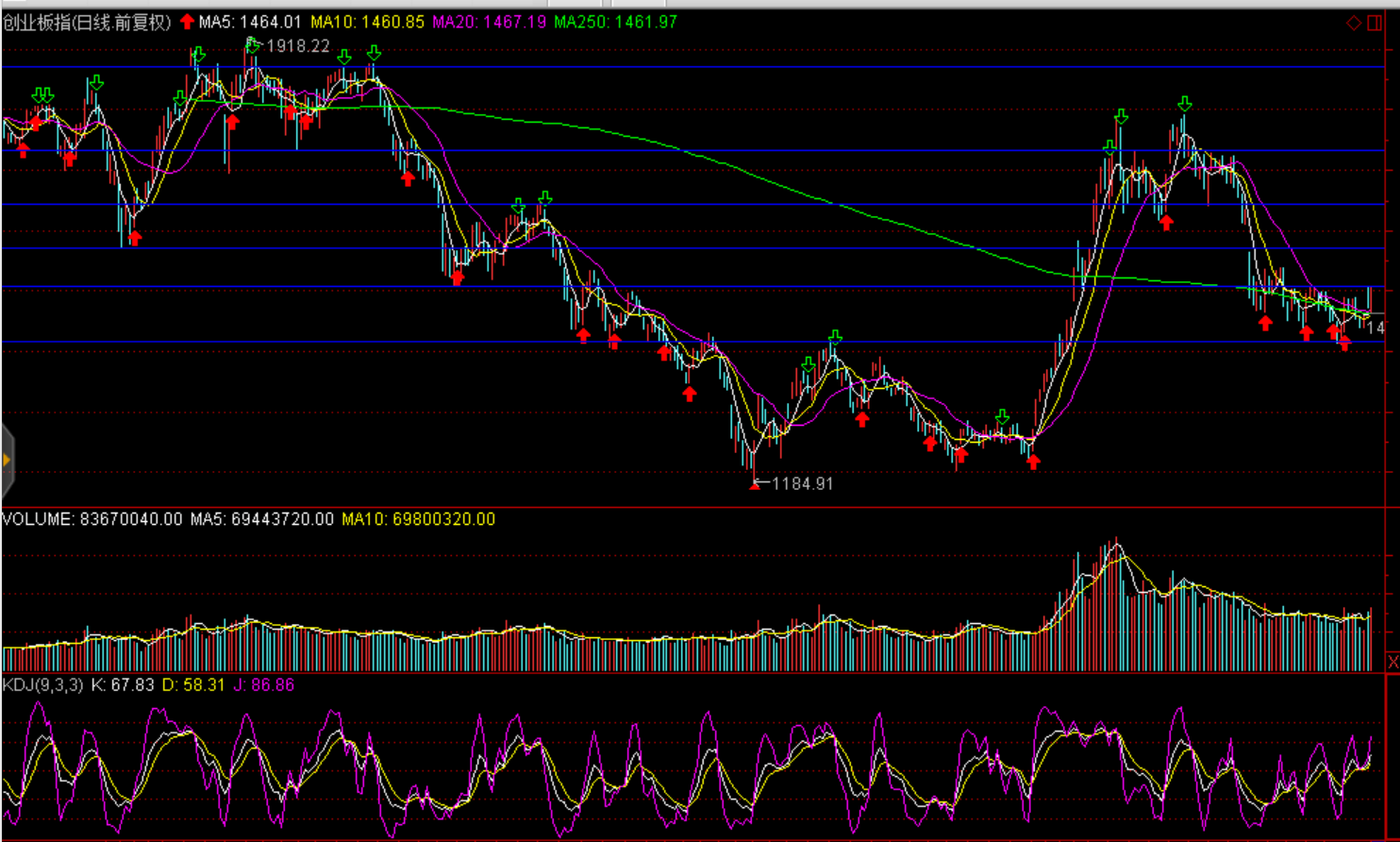Image resolution: width=1400 pixels, height=842 pixels.
Task: Select the MA250: 1461.97 indicator label
Action: (615, 22)
